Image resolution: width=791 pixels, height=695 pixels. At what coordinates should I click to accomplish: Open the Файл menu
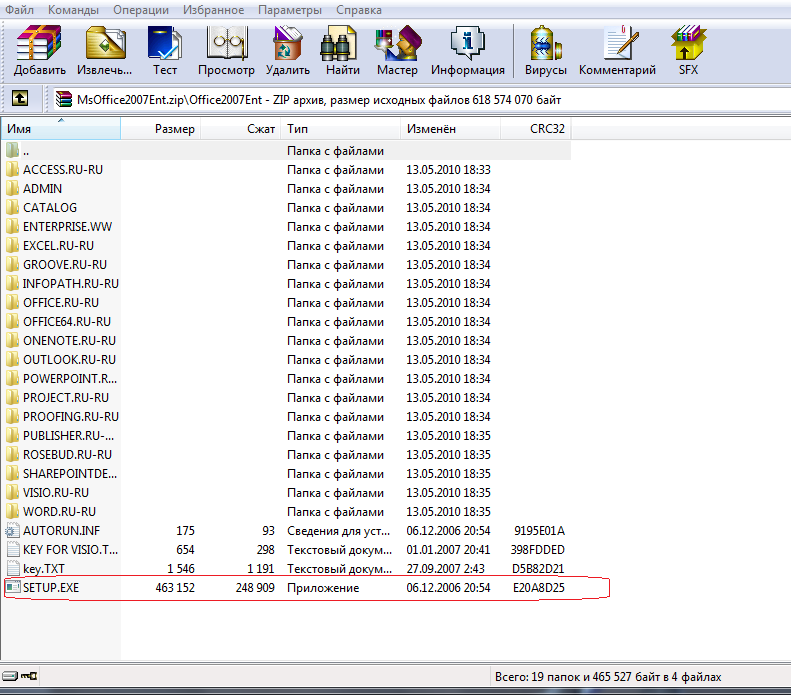pos(19,10)
